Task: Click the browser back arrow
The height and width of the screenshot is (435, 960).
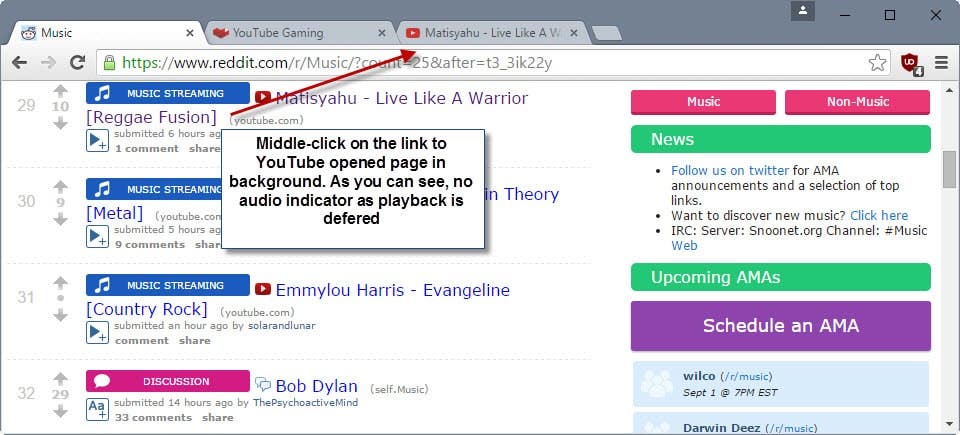Action: tap(20, 62)
